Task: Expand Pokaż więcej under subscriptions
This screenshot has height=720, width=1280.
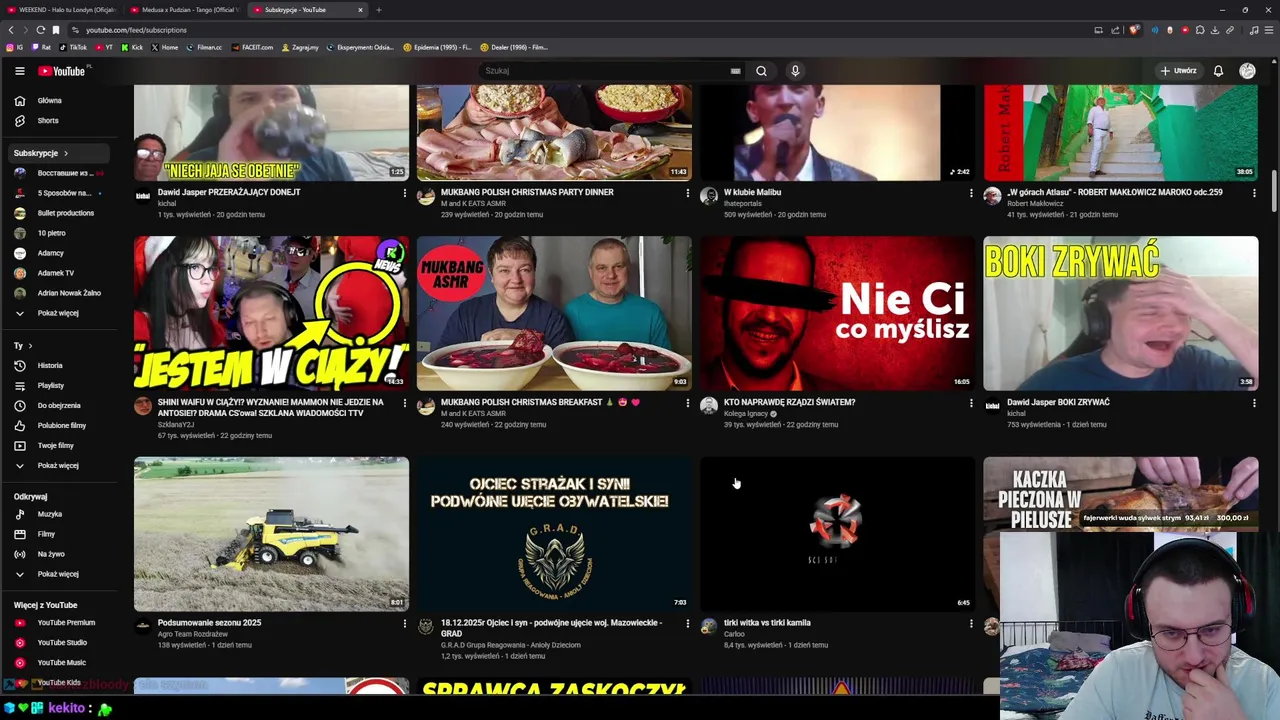Action: [60, 313]
